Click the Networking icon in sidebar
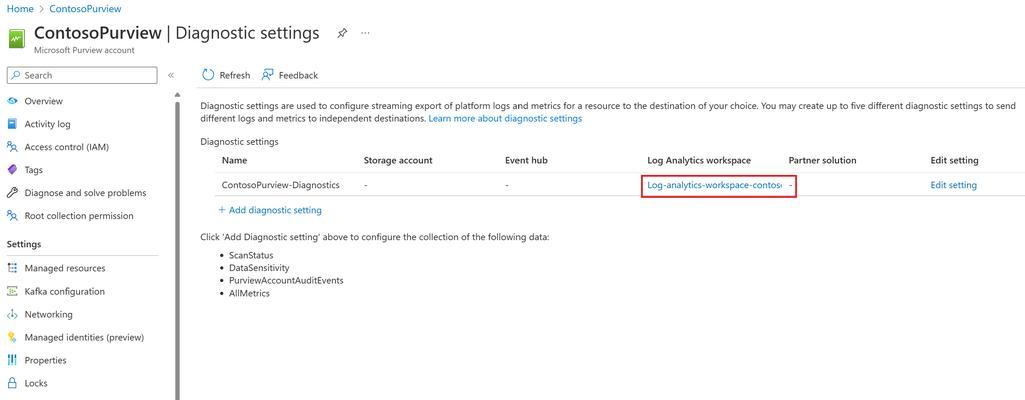The height and width of the screenshot is (400, 1025). coord(12,314)
